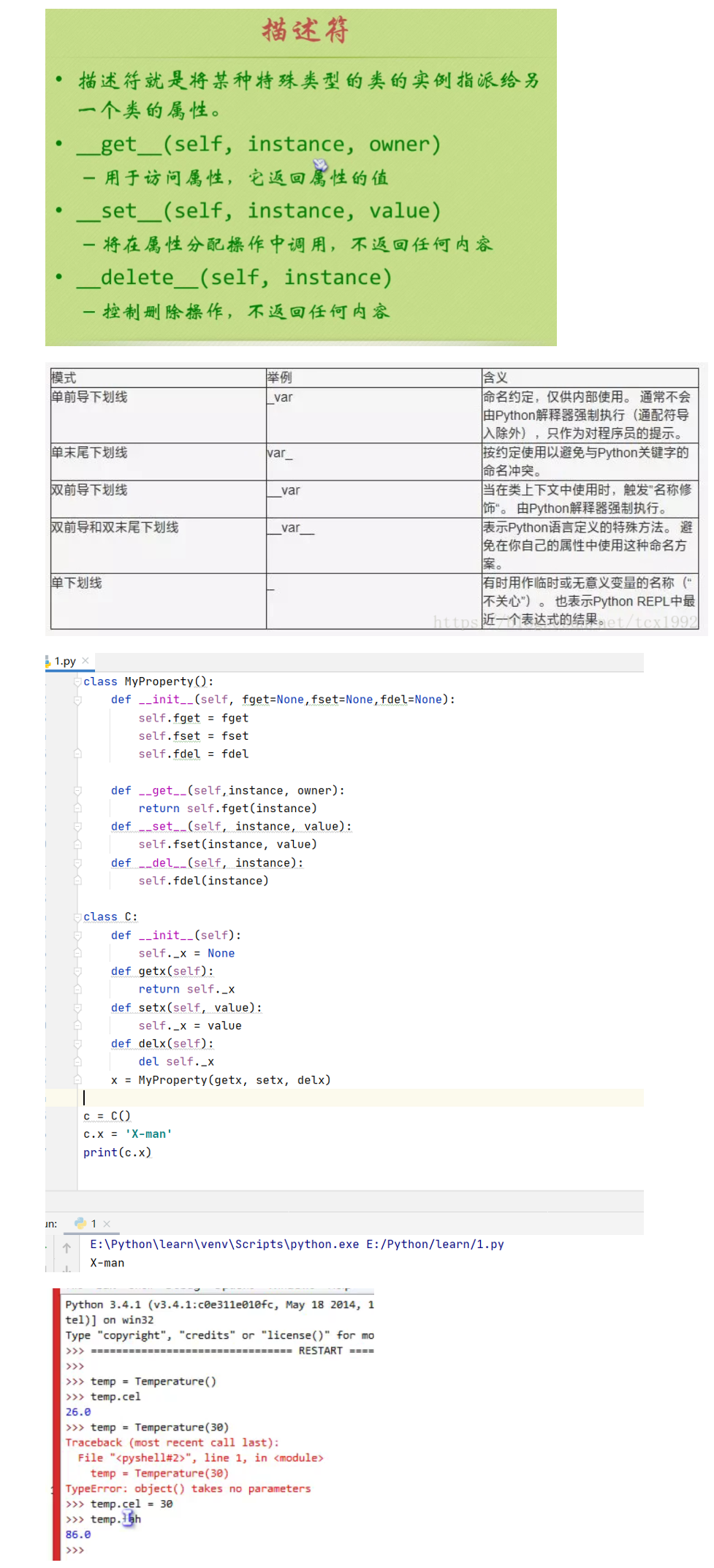Click the var_ example cell in table
Viewport: 714px width, 1568px height.
[x=373, y=462]
